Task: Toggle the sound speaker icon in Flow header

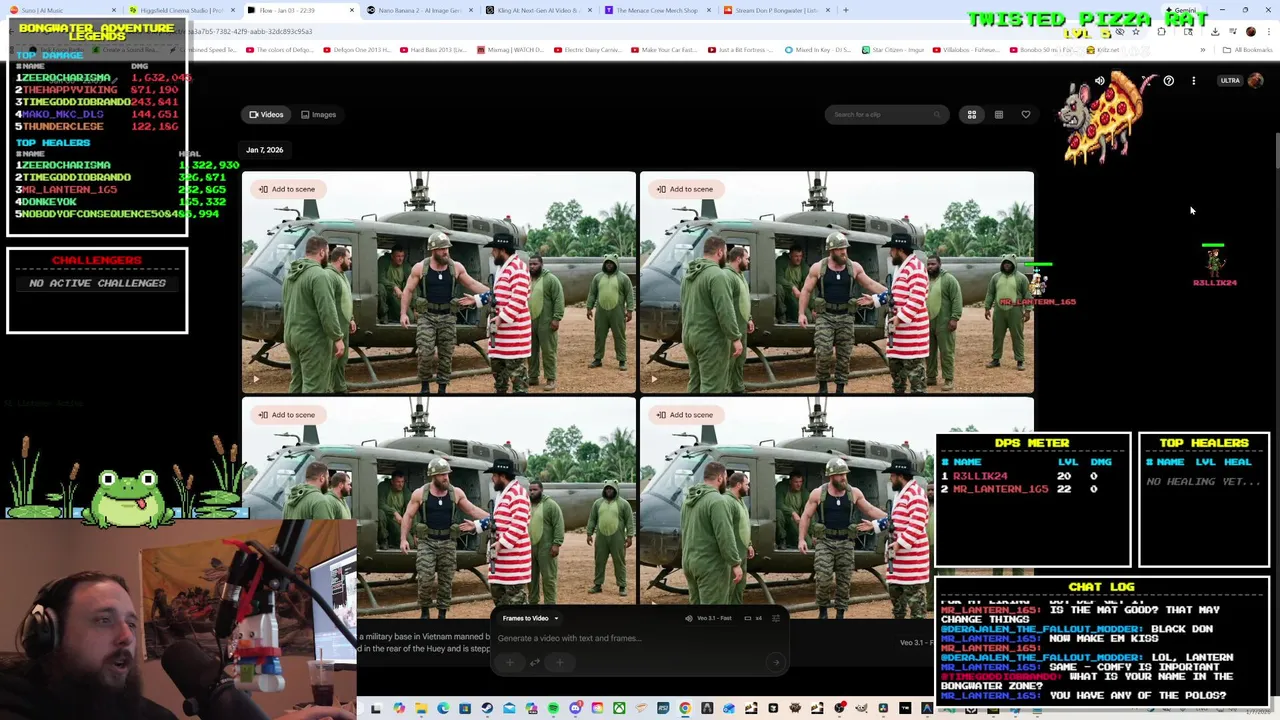Action: point(1099,81)
